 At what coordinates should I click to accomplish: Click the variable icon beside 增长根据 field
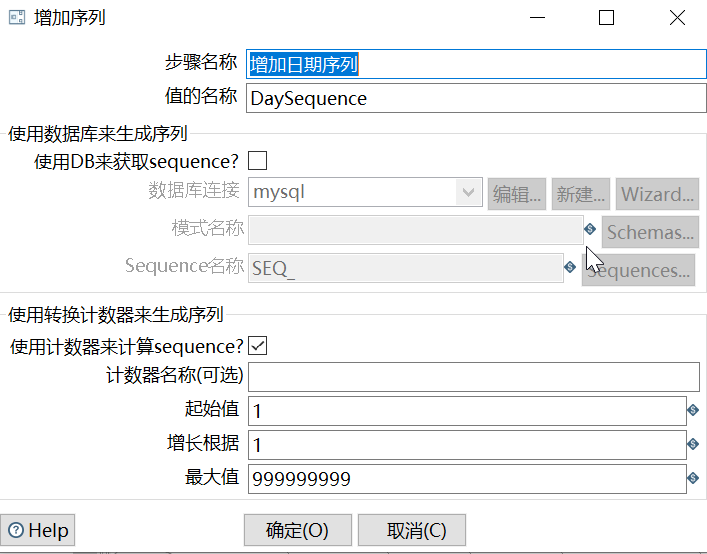[693, 444]
